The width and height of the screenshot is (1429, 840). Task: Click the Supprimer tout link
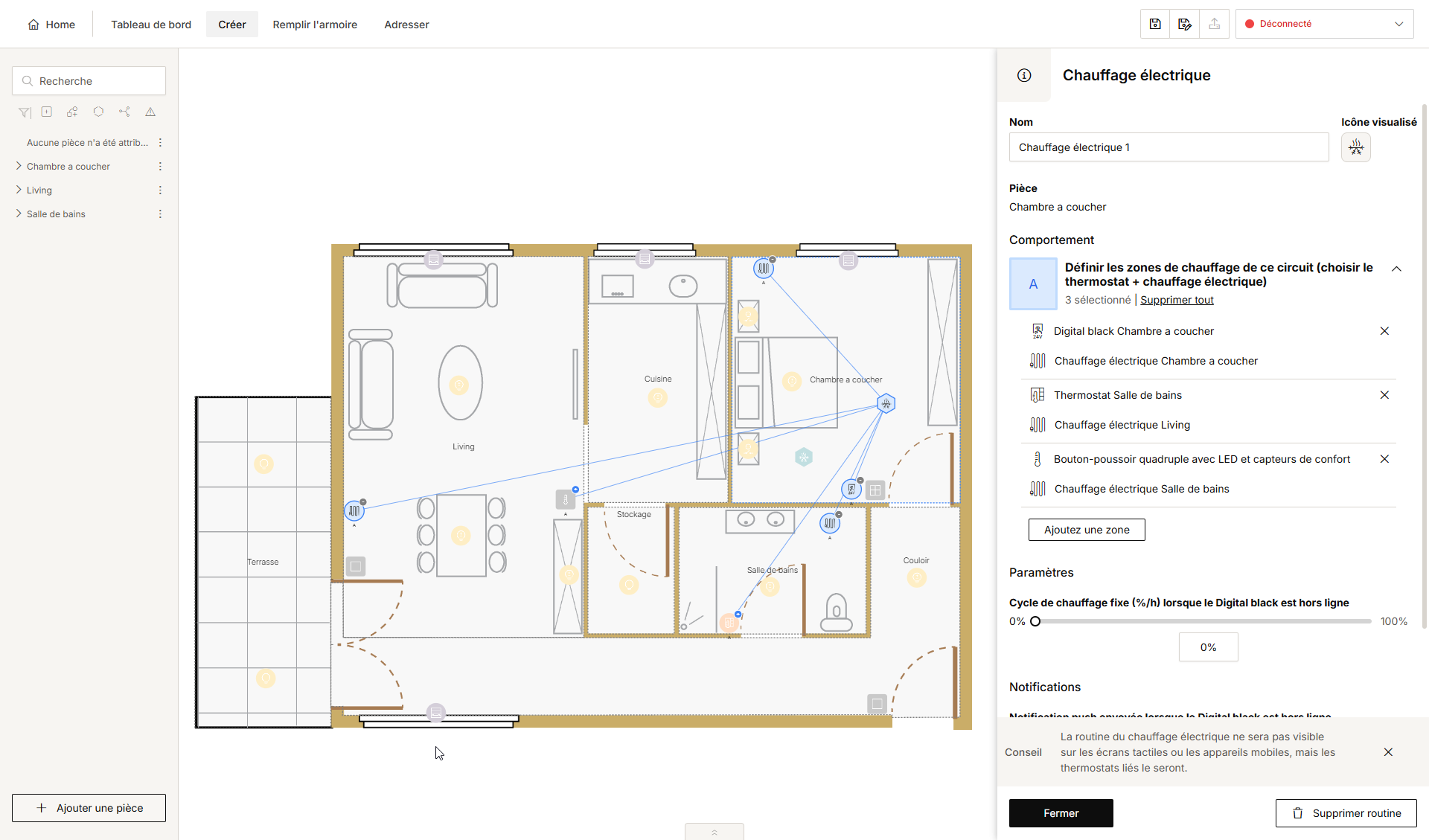(1177, 300)
